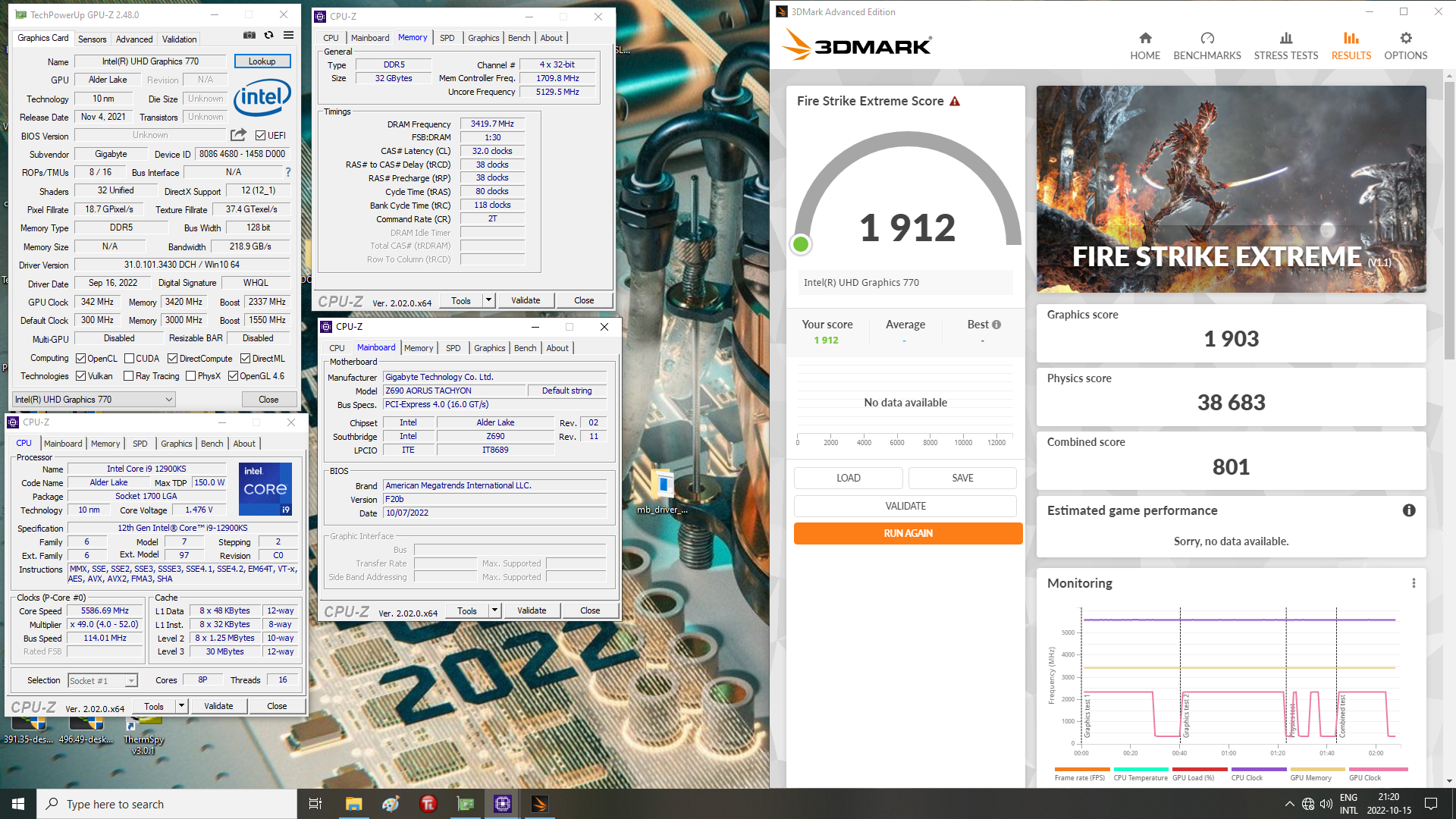
Task: Click the BIOS export share icon in GPU-Z
Action: point(238,135)
